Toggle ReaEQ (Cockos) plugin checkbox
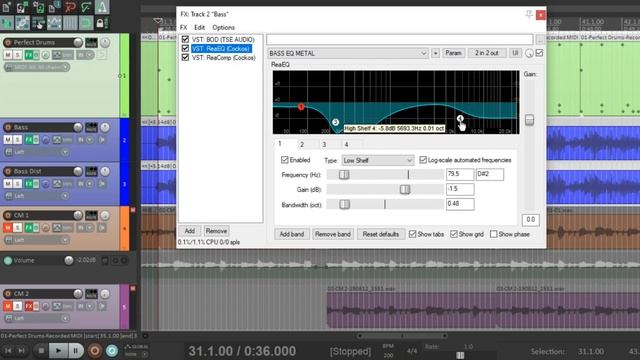 tap(185, 49)
